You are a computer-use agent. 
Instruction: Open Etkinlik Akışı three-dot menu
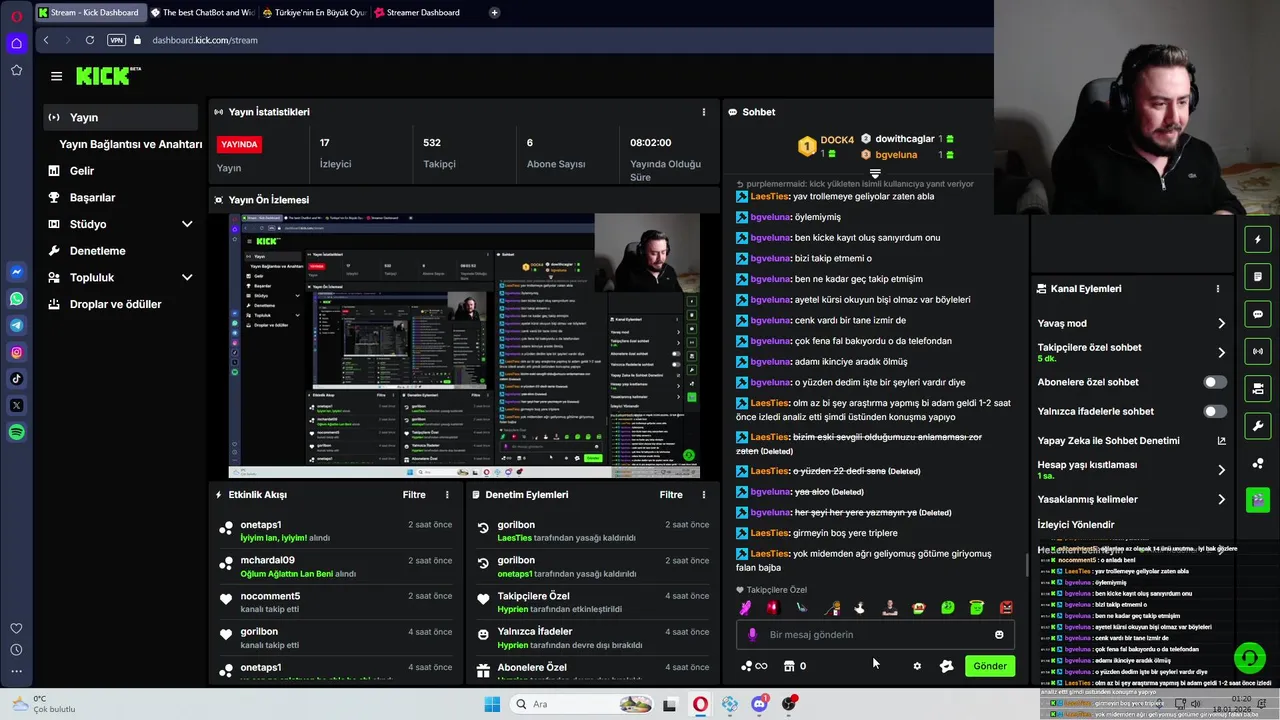pos(447,495)
